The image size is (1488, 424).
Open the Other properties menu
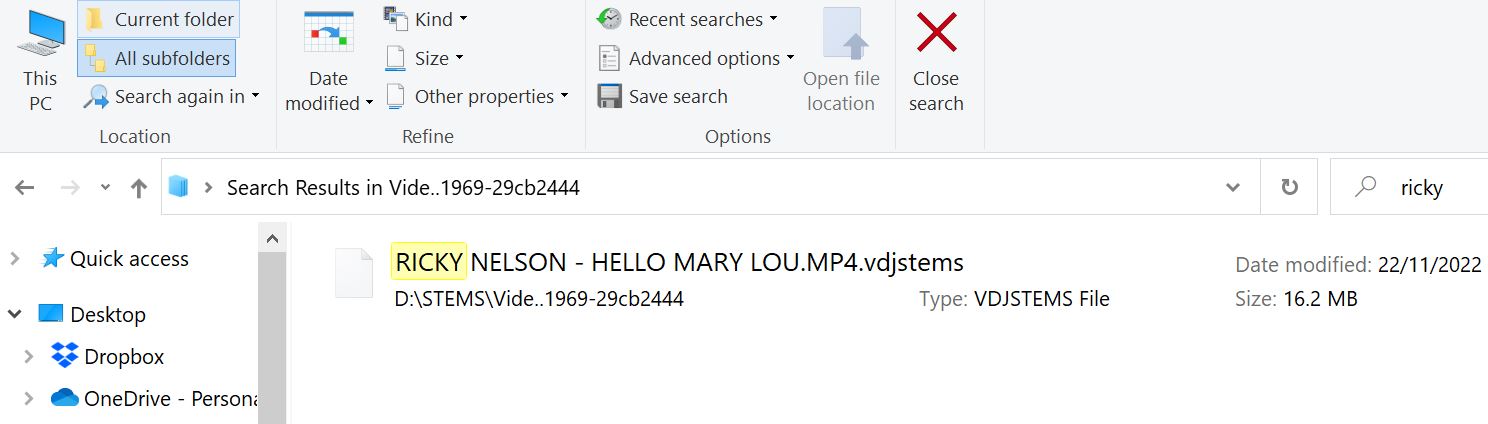[x=477, y=97]
